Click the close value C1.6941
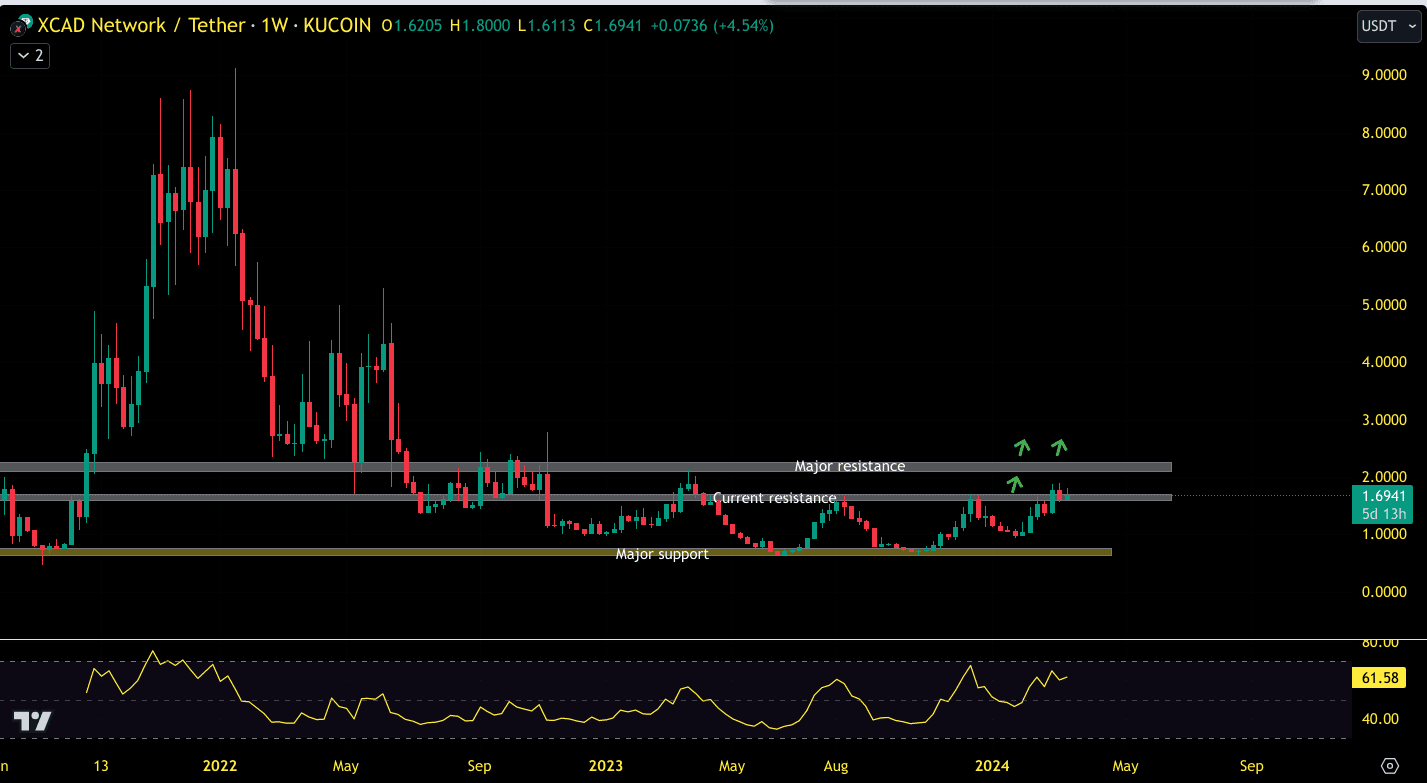 pos(612,26)
